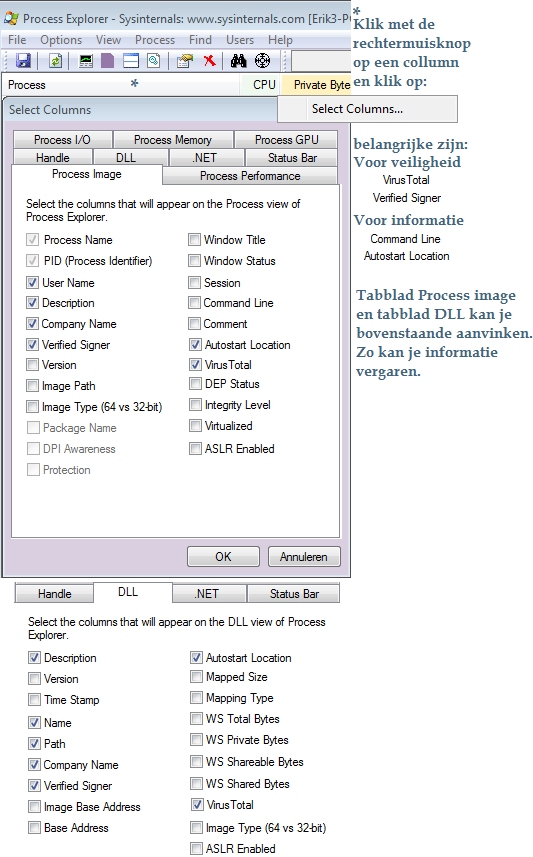
Task: Click the Process column header
Action: pyautogui.click(x=121, y=85)
